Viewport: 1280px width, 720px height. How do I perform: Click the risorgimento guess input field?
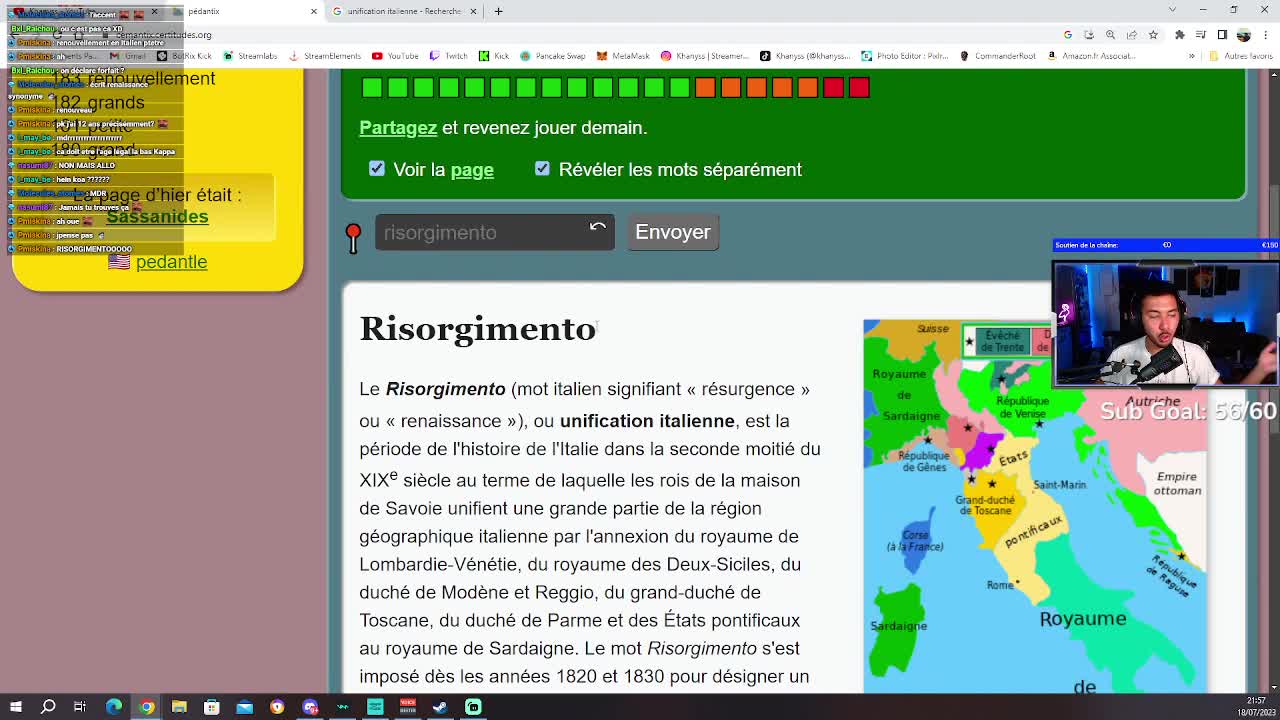pos(480,232)
